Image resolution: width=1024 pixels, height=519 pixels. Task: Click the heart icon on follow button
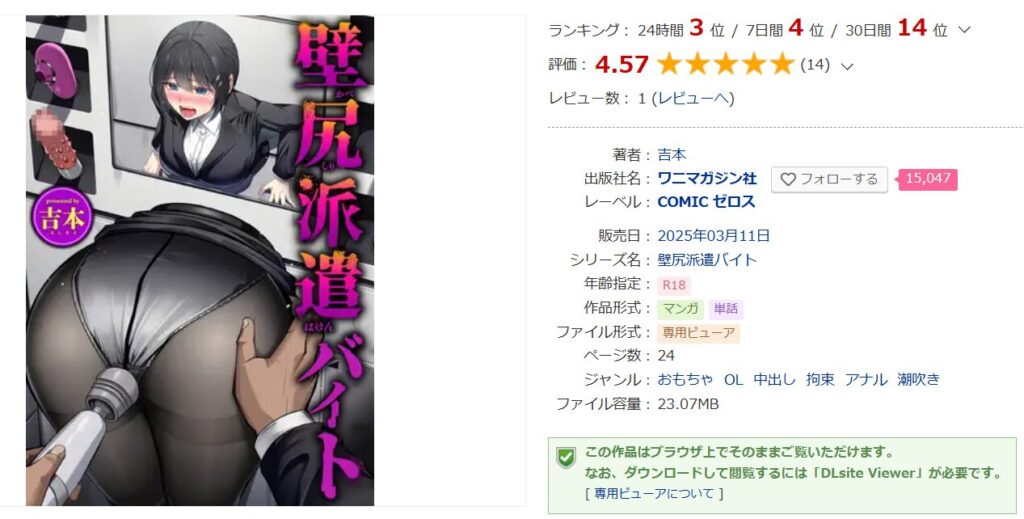788,179
